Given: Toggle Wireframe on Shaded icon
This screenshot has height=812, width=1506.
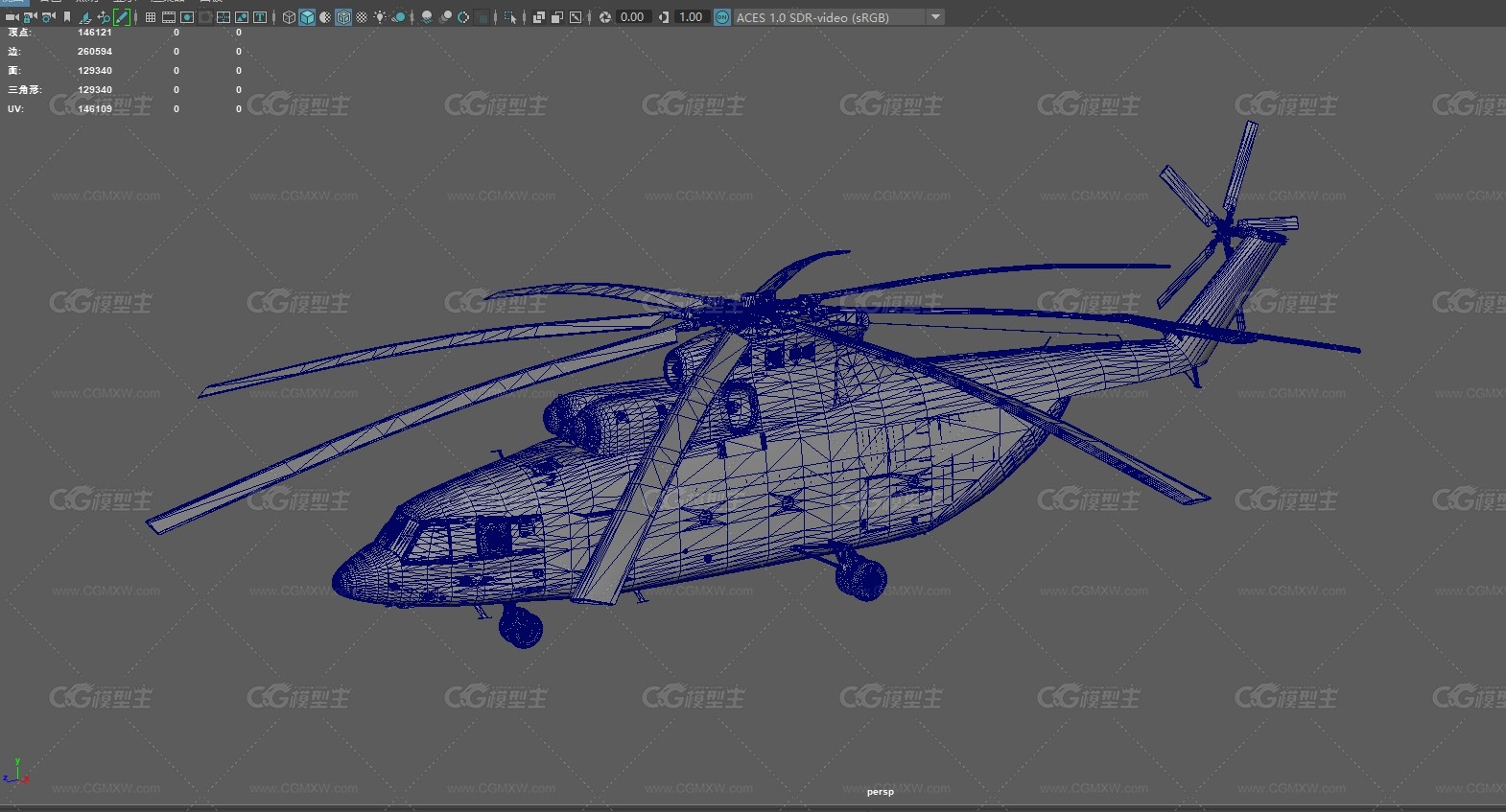Looking at the screenshot, I should 343,17.
